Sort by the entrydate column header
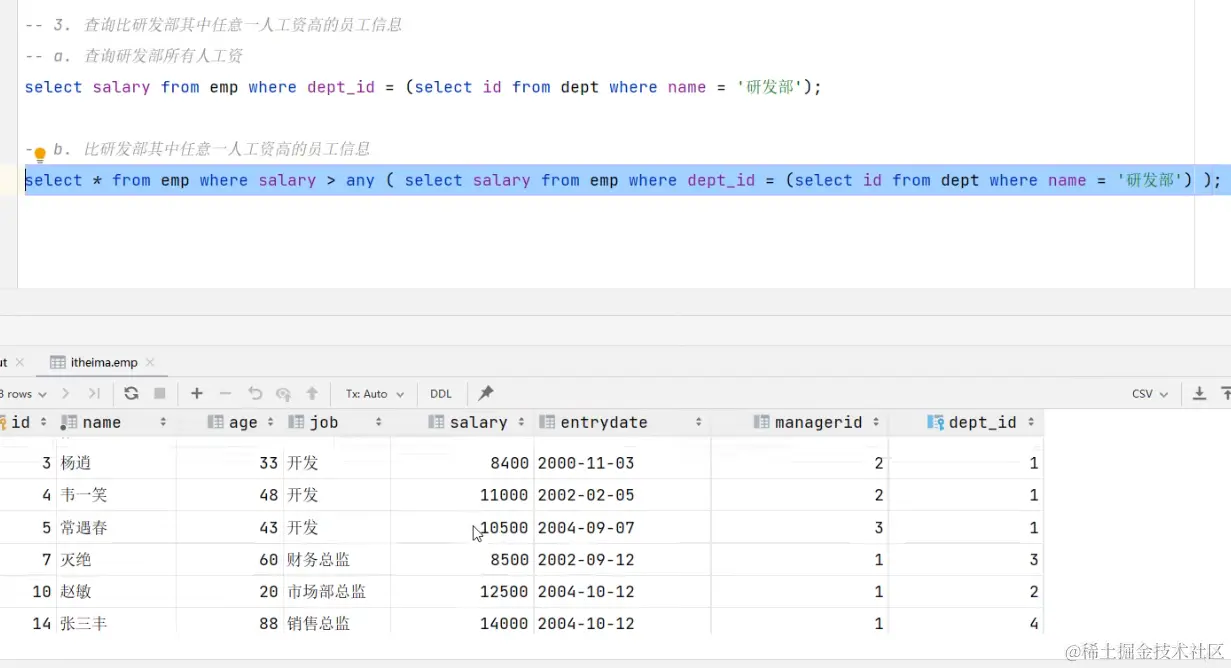Viewport: 1231px width, 668px height. (621, 423)
